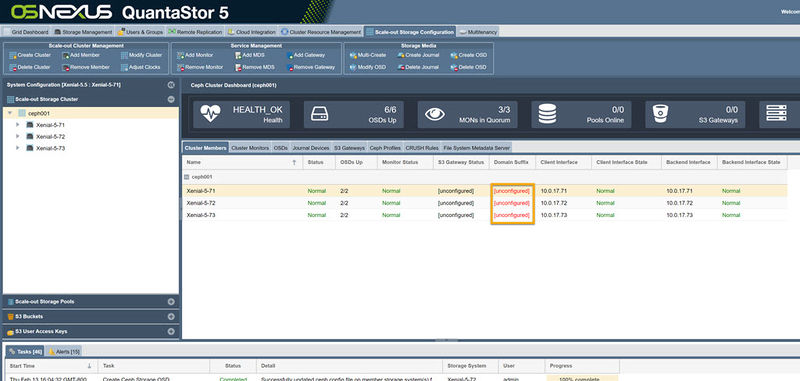Expand the S3 User Access Keys section
The image size is (800, 381).
[x=171, y=331]
